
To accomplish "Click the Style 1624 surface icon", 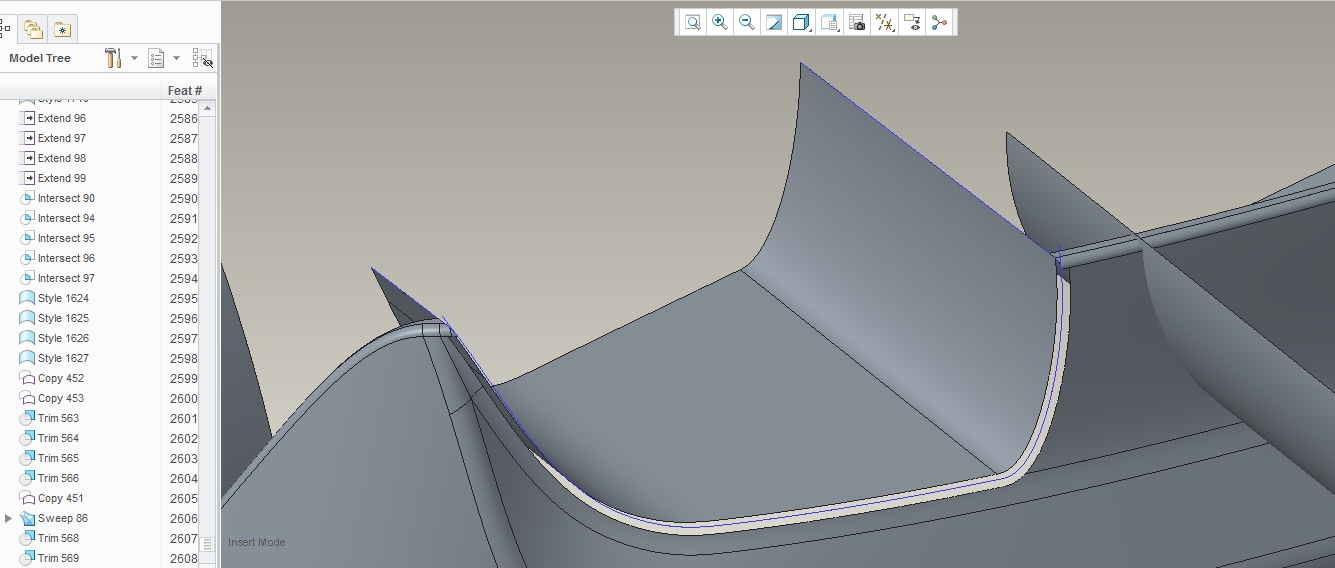I will coord(27,298).
